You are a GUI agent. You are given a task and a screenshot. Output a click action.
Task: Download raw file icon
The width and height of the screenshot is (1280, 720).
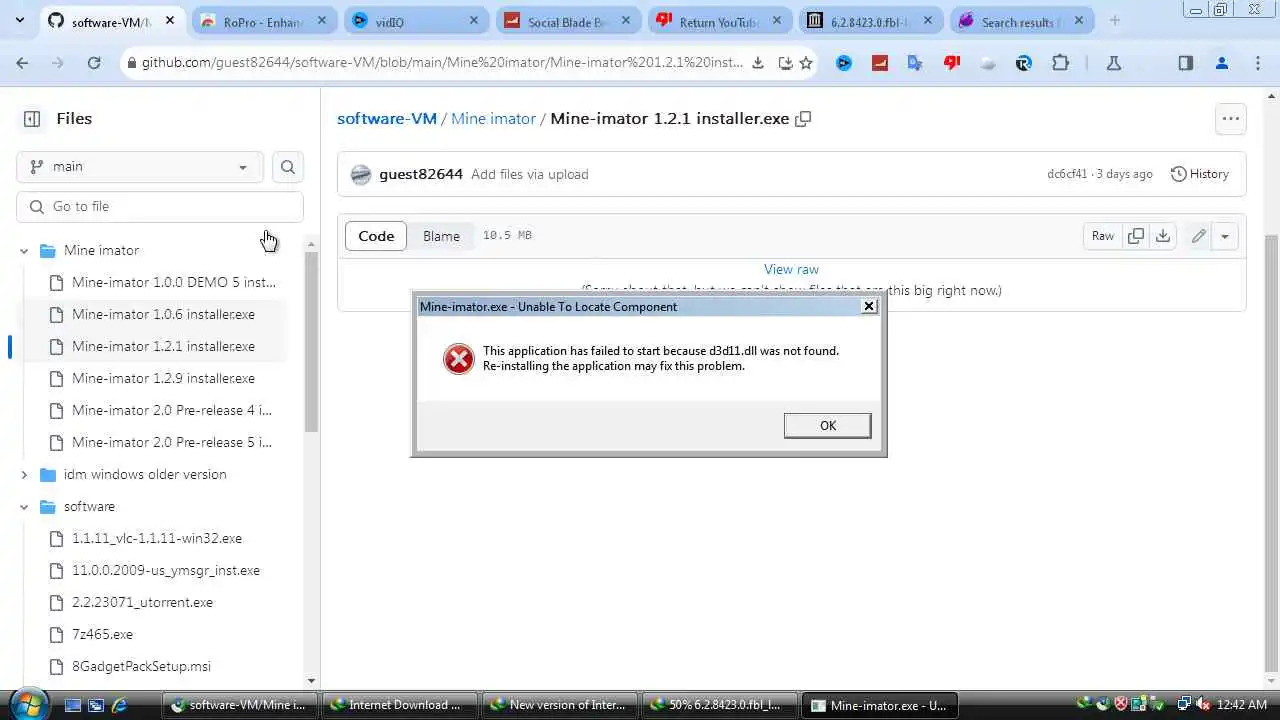(1163, 236)
